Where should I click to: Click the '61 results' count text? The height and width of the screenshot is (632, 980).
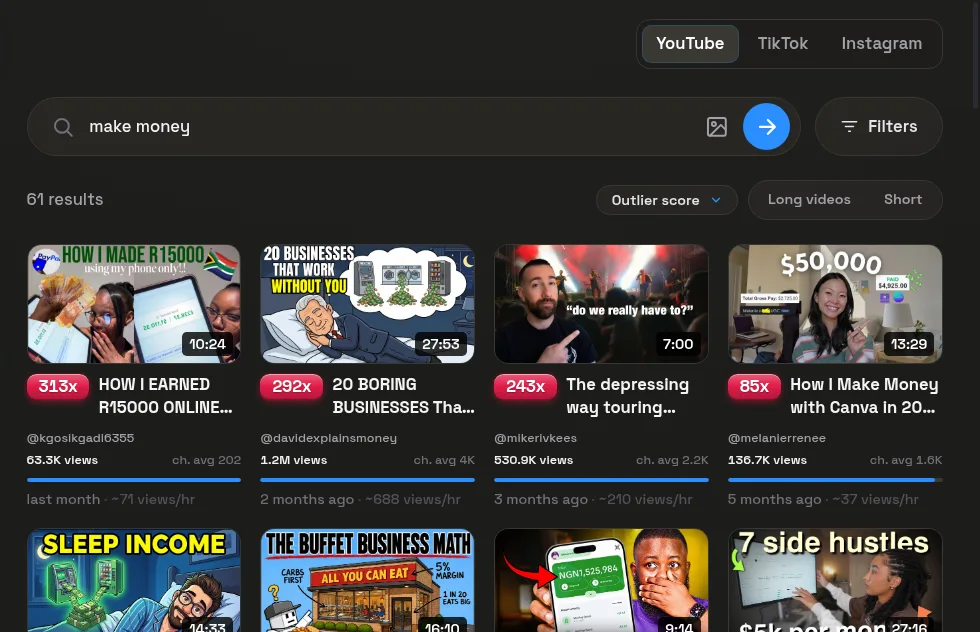pyautogui.click(x=65, y=199)
